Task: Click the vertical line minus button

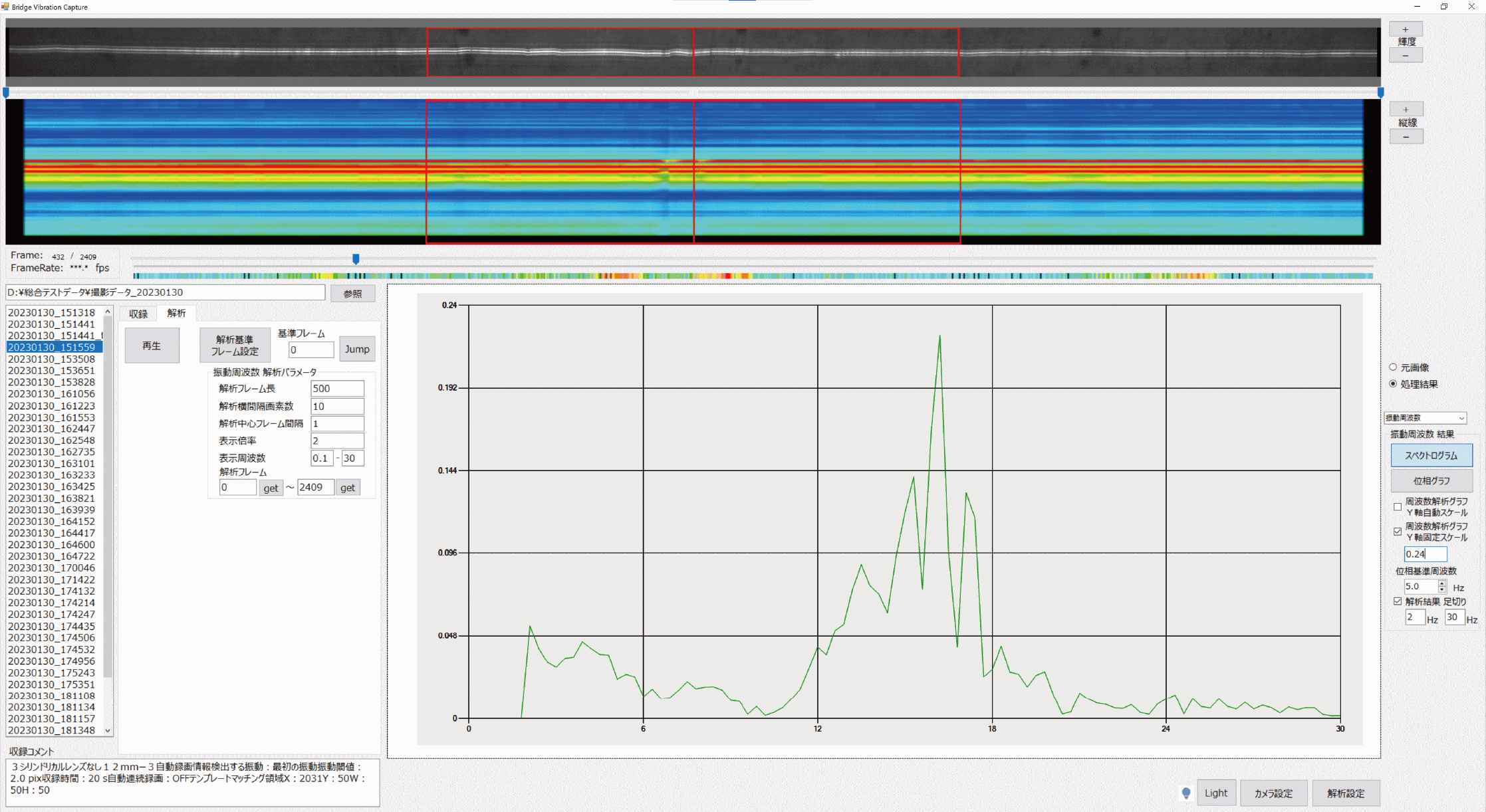Action: 1406,137
